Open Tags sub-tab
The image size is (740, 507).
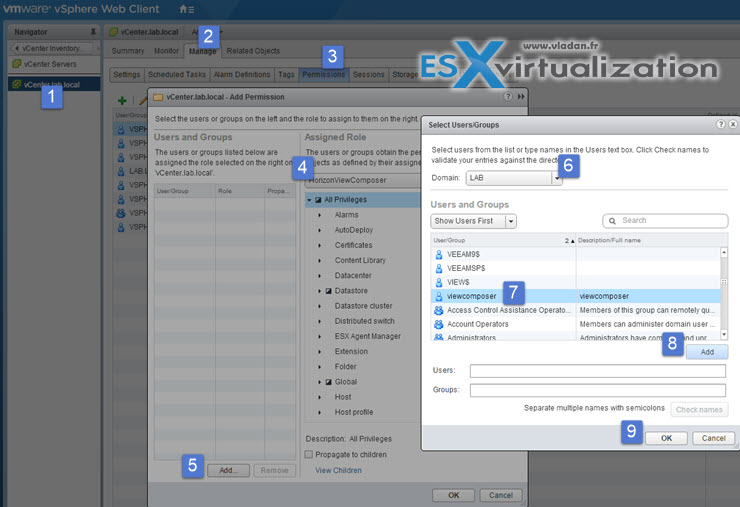pyautogui.click(x=286, y=75)
